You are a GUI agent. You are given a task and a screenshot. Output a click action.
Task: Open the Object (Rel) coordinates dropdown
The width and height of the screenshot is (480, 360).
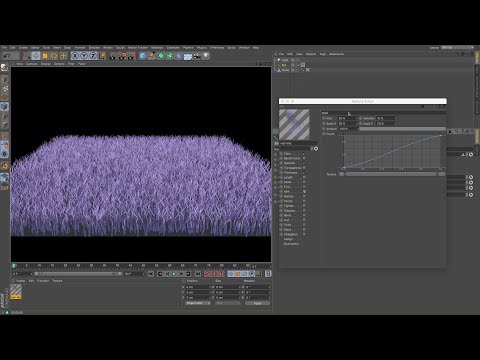click(198, 303)
